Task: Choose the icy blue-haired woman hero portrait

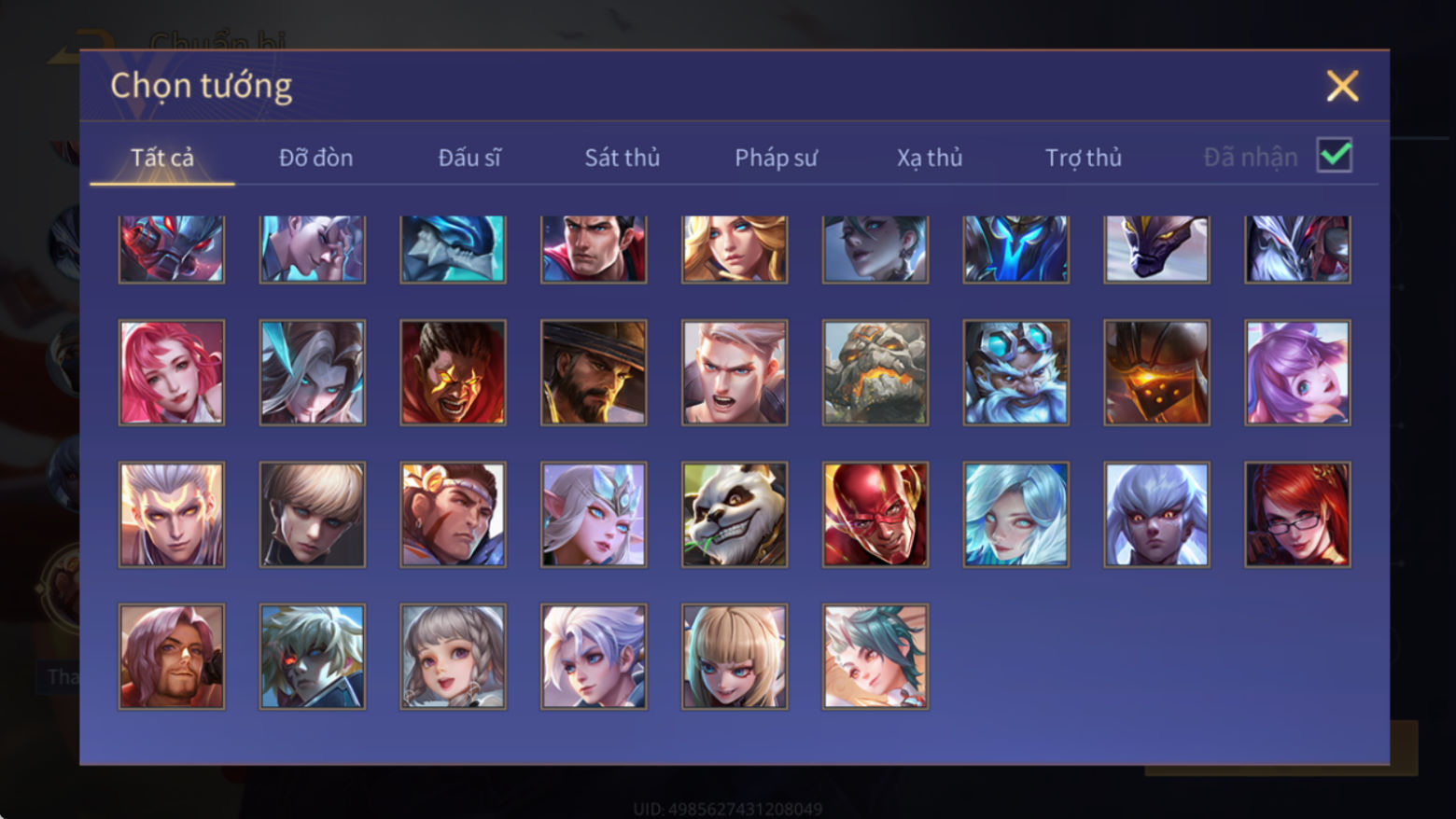Action: coord(1016,515)
